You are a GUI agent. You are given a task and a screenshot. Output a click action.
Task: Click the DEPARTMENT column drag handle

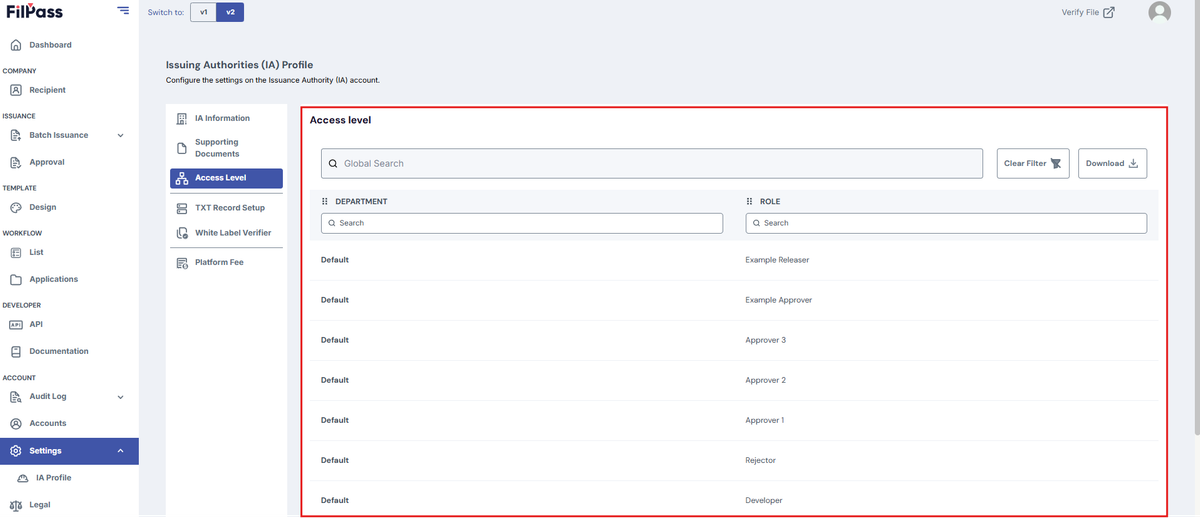(x=325, y=201)
